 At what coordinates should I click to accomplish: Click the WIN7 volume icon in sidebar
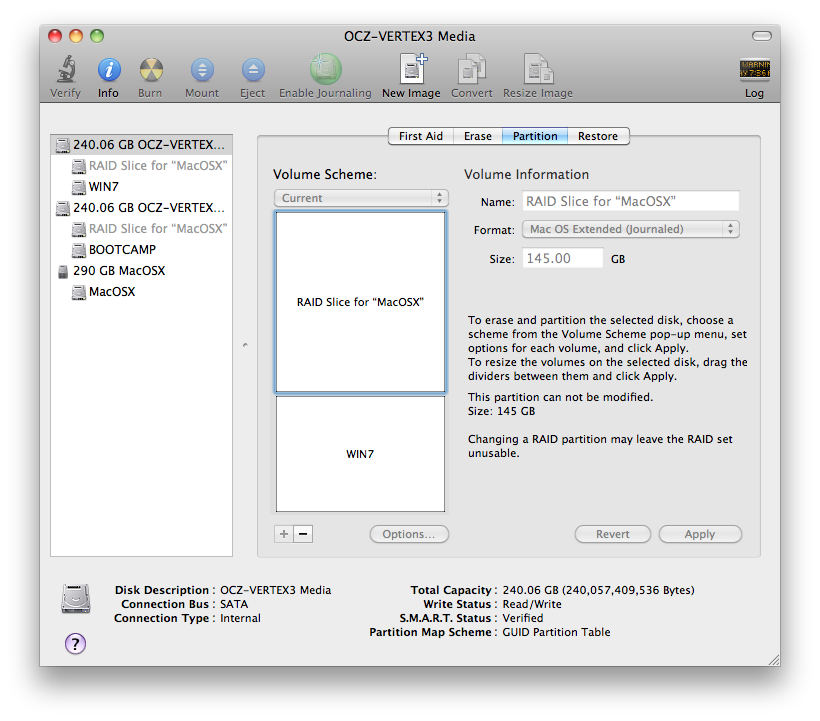click(78, 187)
